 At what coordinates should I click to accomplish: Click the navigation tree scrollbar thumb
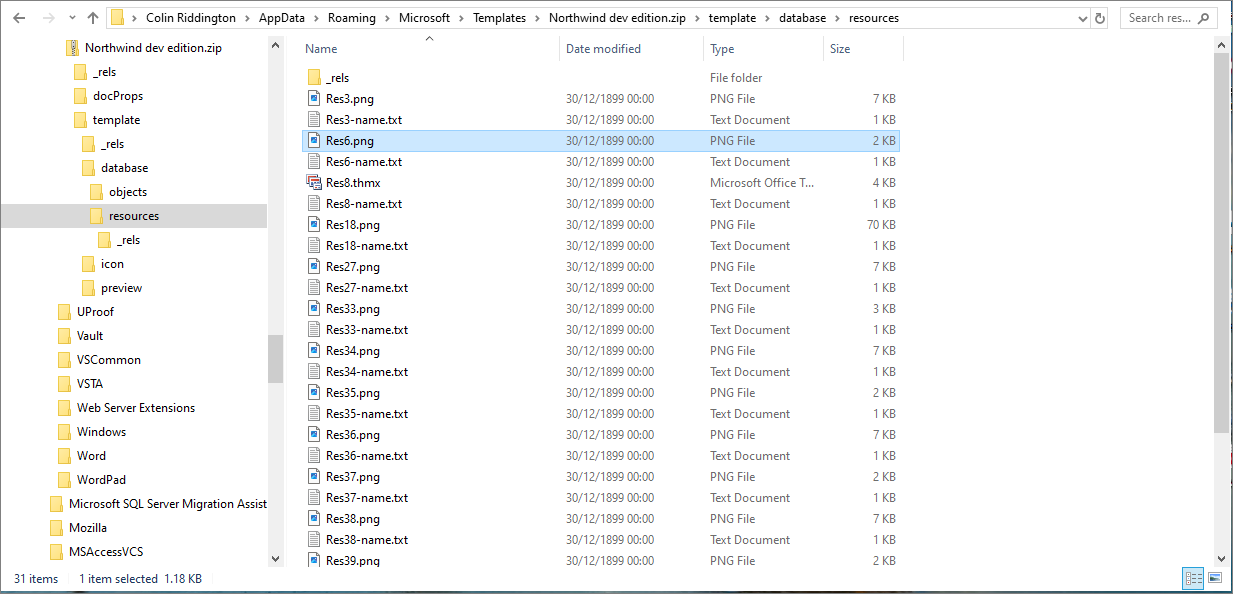275,359
